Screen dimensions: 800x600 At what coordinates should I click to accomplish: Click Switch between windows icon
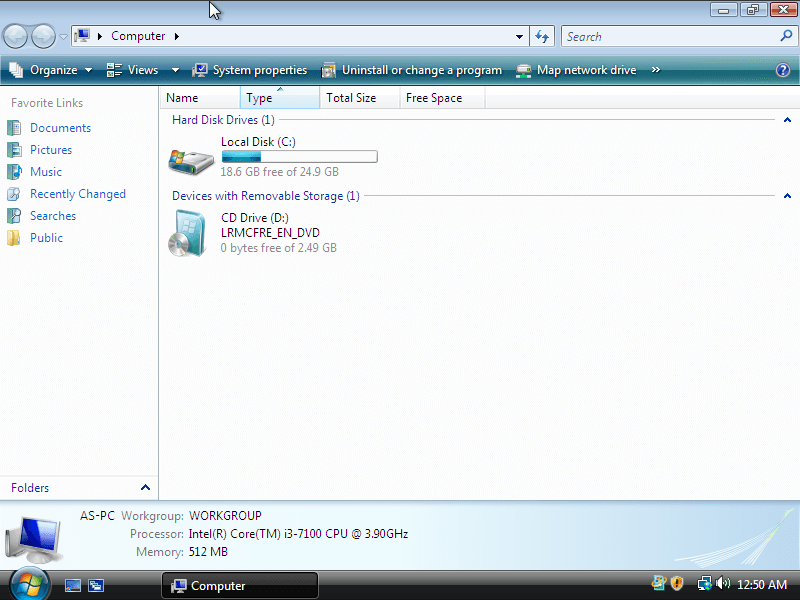tap(96, 585)
